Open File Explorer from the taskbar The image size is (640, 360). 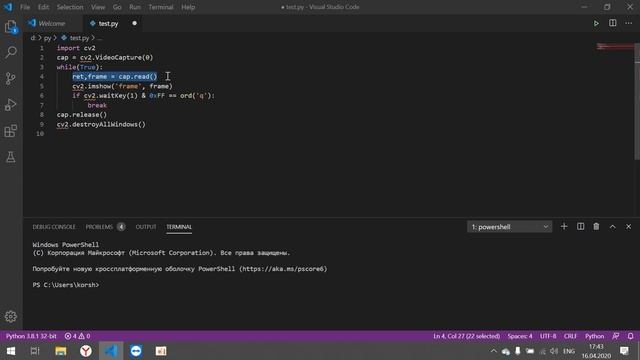tap(61, 351)
